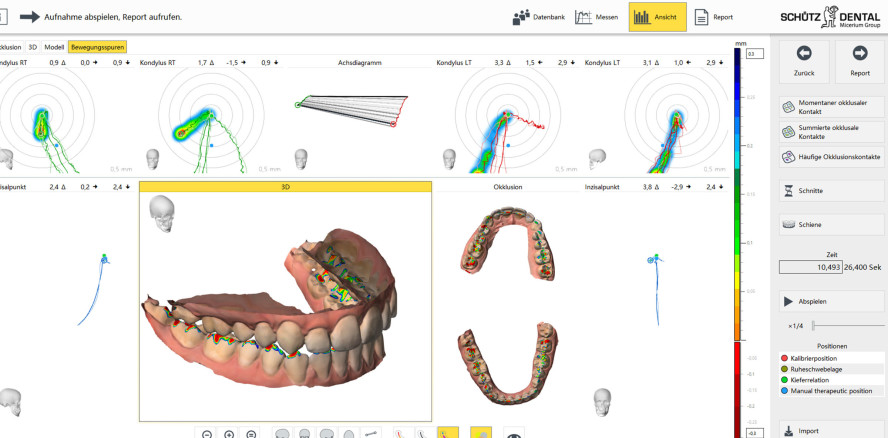888x438 pixels.
Task: Open the Report view in top bar
Action: coord(714,17)
